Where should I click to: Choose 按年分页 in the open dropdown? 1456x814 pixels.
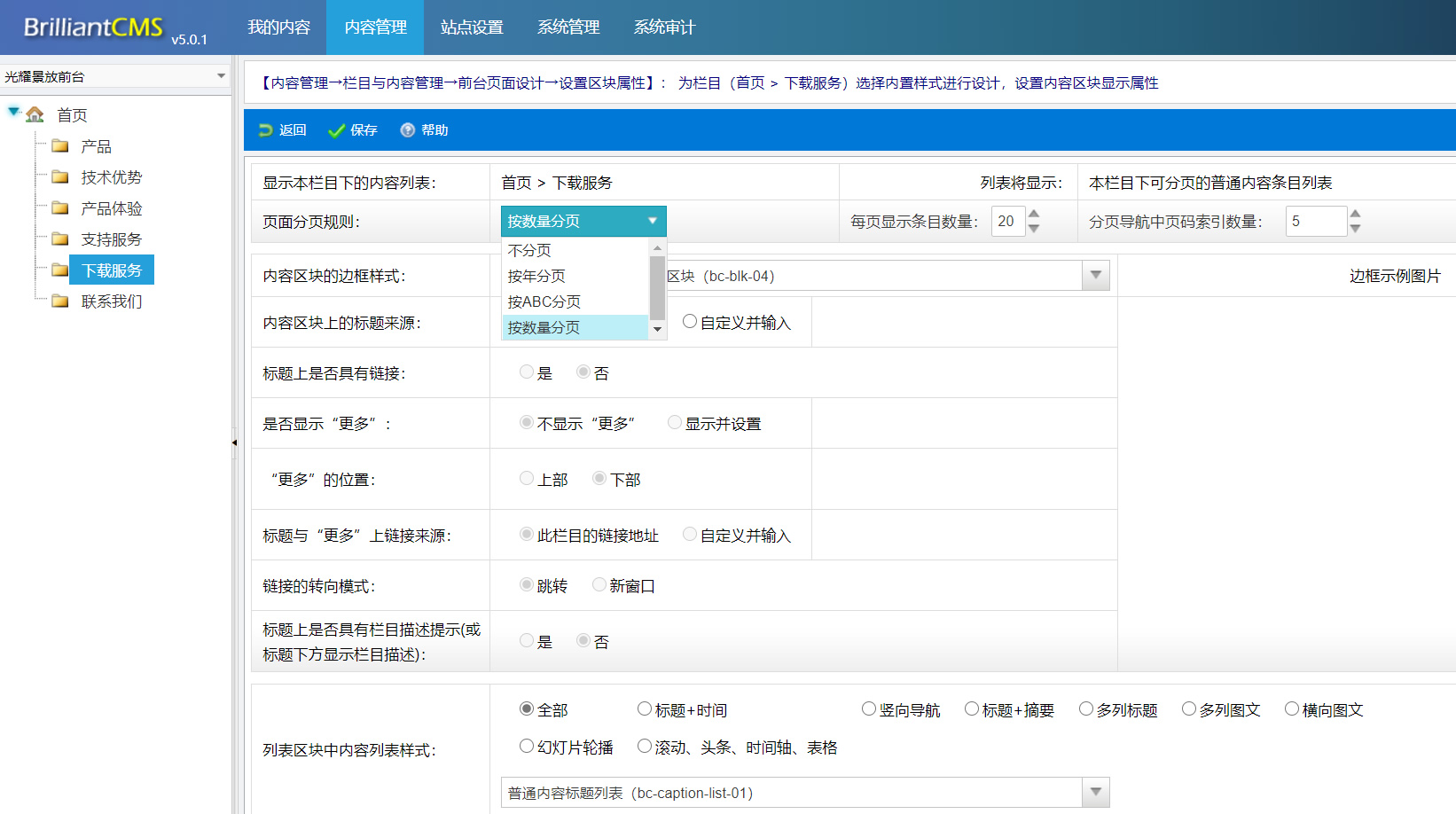click(x=536, y=276)
